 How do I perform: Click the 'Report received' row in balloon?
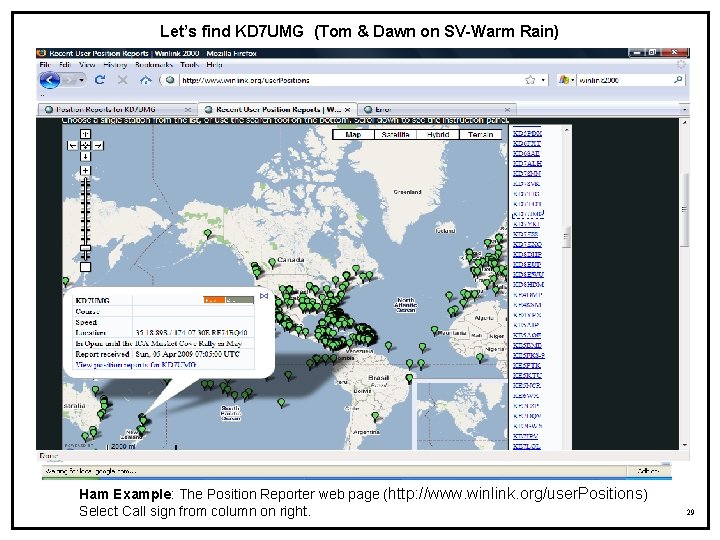pyautogui.click(x=164, y=354)
